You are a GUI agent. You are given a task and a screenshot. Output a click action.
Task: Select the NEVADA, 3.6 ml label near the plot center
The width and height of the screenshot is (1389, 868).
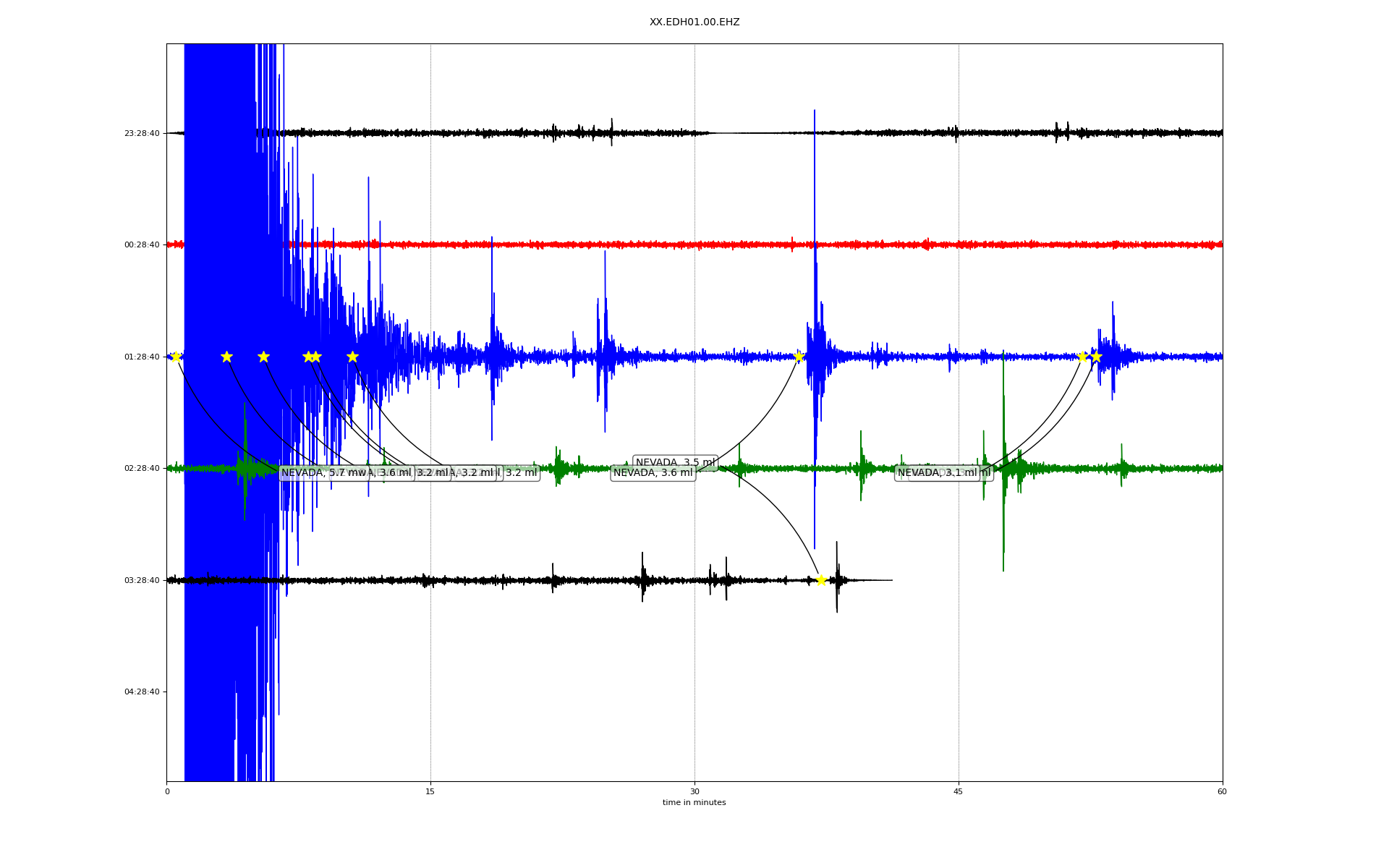(x=653, y=473)
